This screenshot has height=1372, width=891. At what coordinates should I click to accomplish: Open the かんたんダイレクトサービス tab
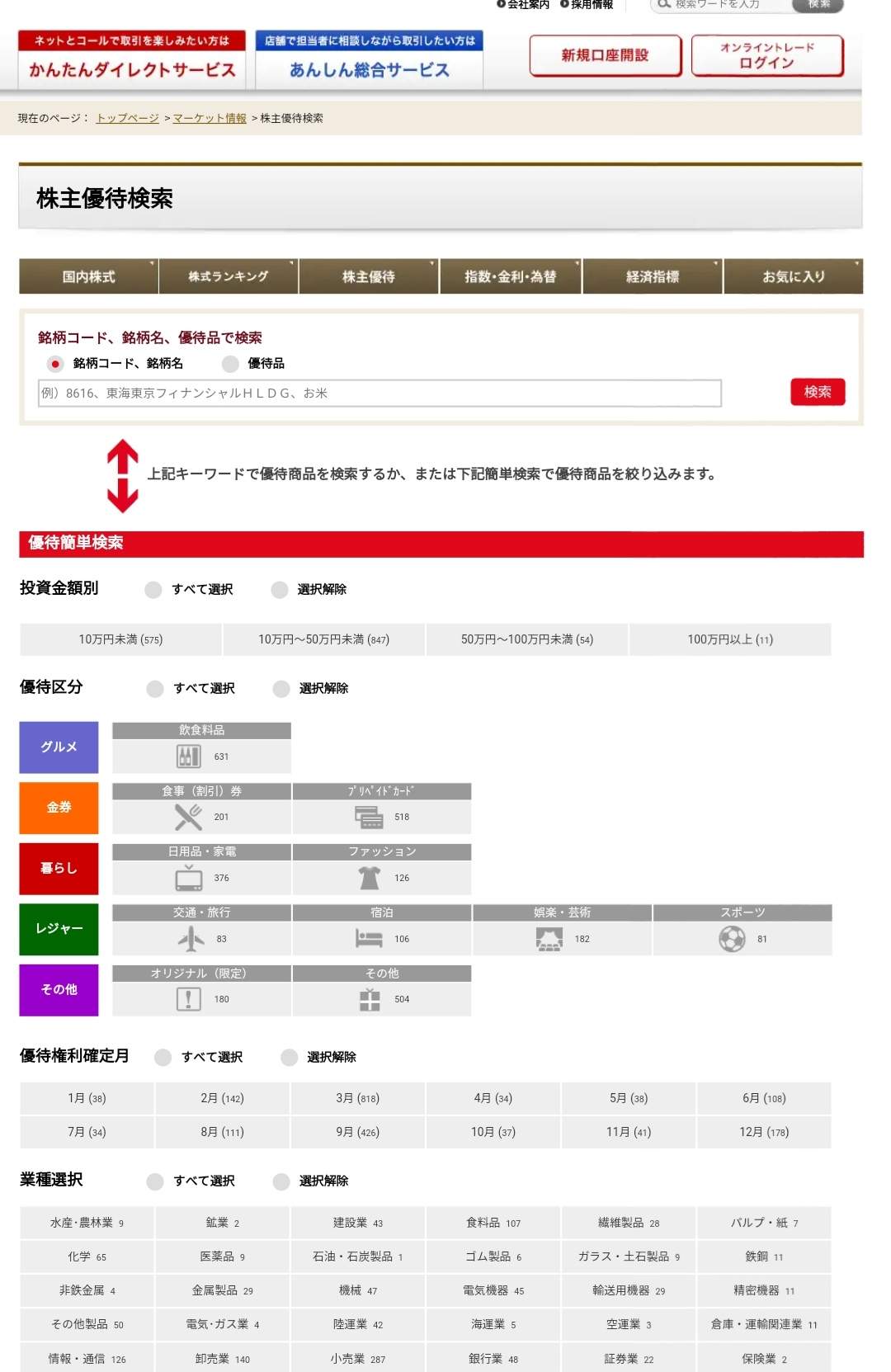(132, 60)
